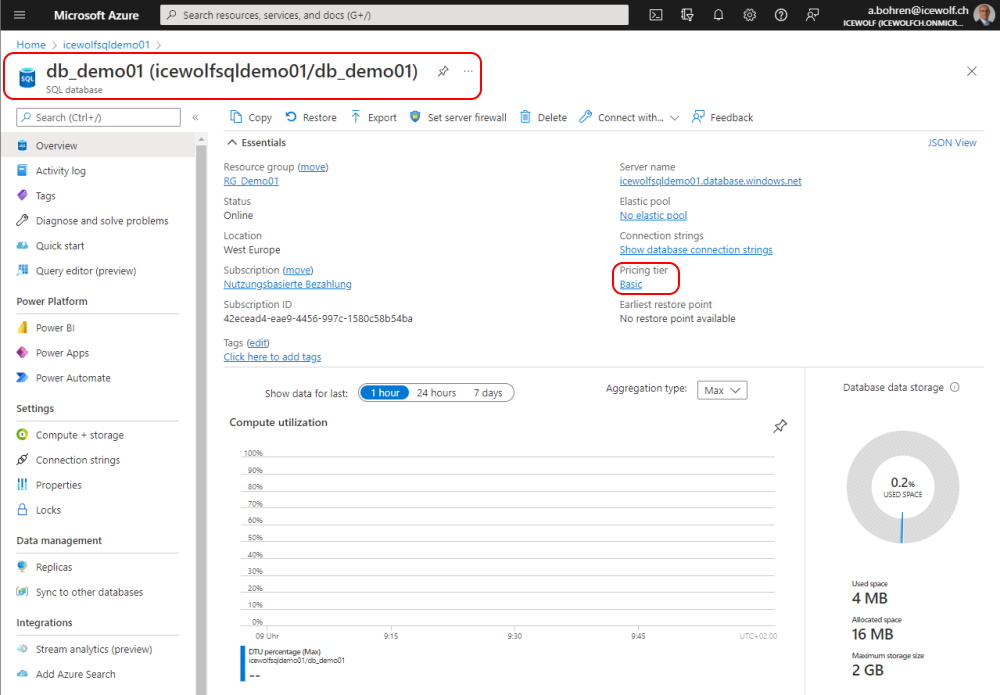Open Nutzungsbasierte Bezahlung subscription link

pos(287,284)
